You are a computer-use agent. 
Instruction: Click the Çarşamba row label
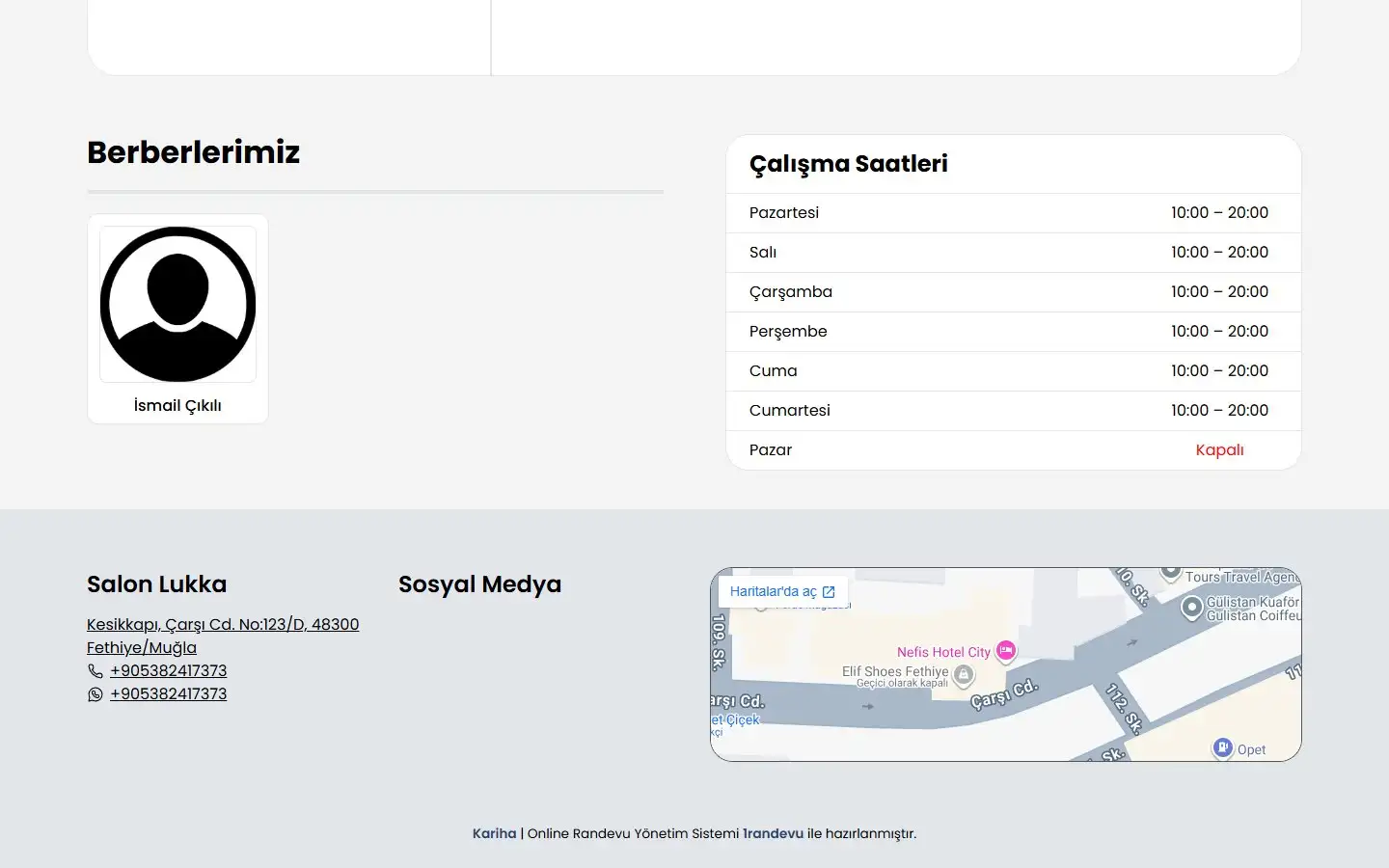(x=791, y=291)
